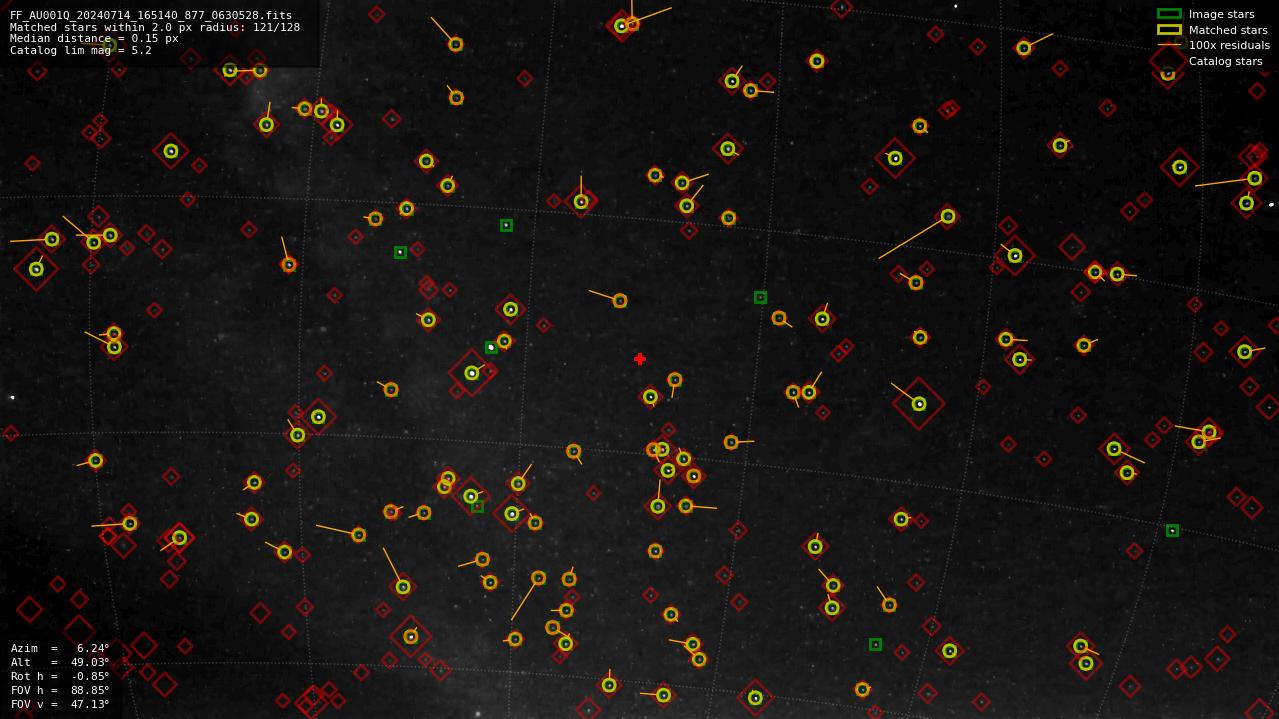The image size is (1279, 719).
Task: Click the 'Alt = 49.03°' readout
Action: 60,662
